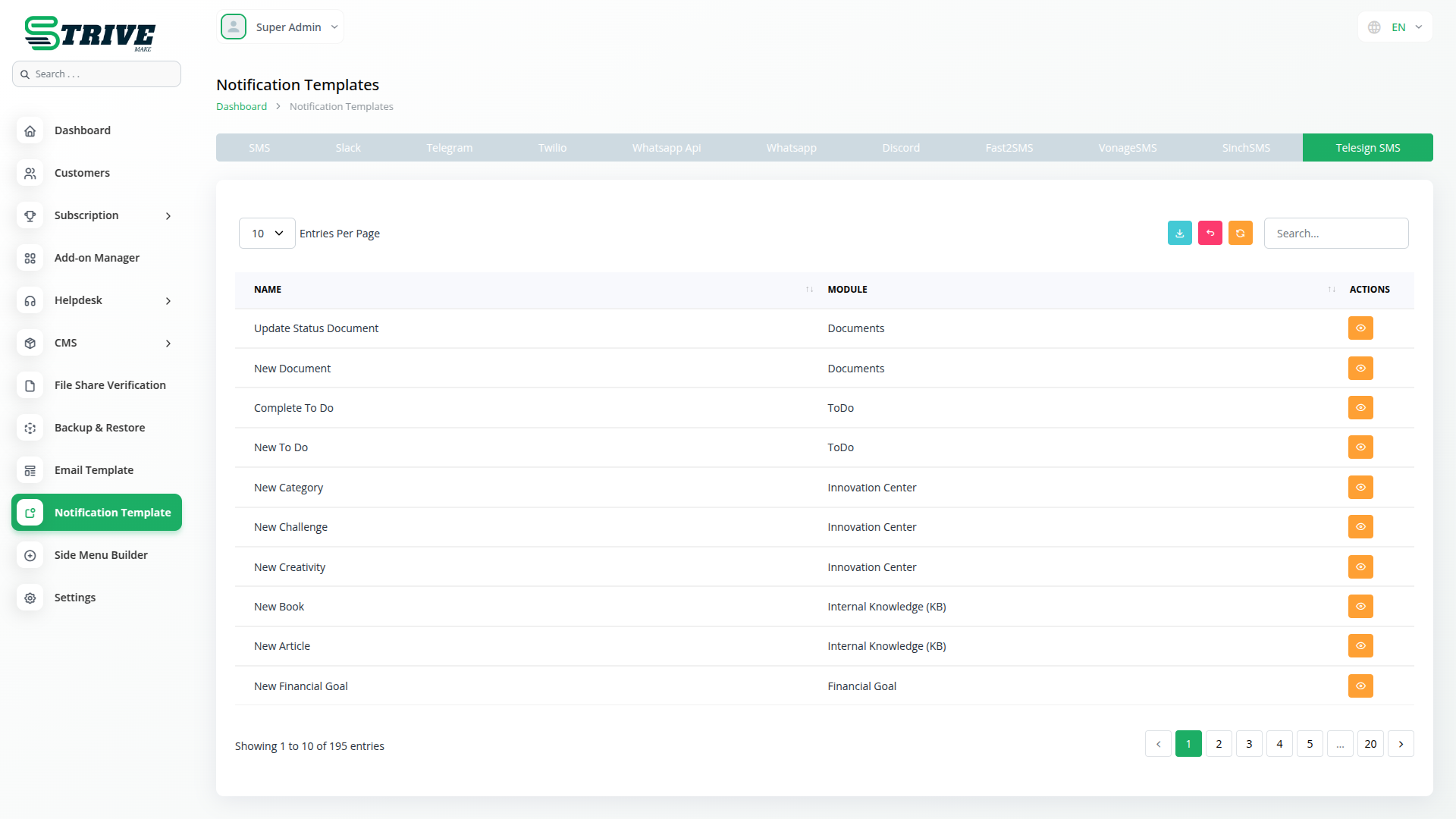1456x819 pixels.
Task: Click the table Search input field
Action: coord(1335,234)
